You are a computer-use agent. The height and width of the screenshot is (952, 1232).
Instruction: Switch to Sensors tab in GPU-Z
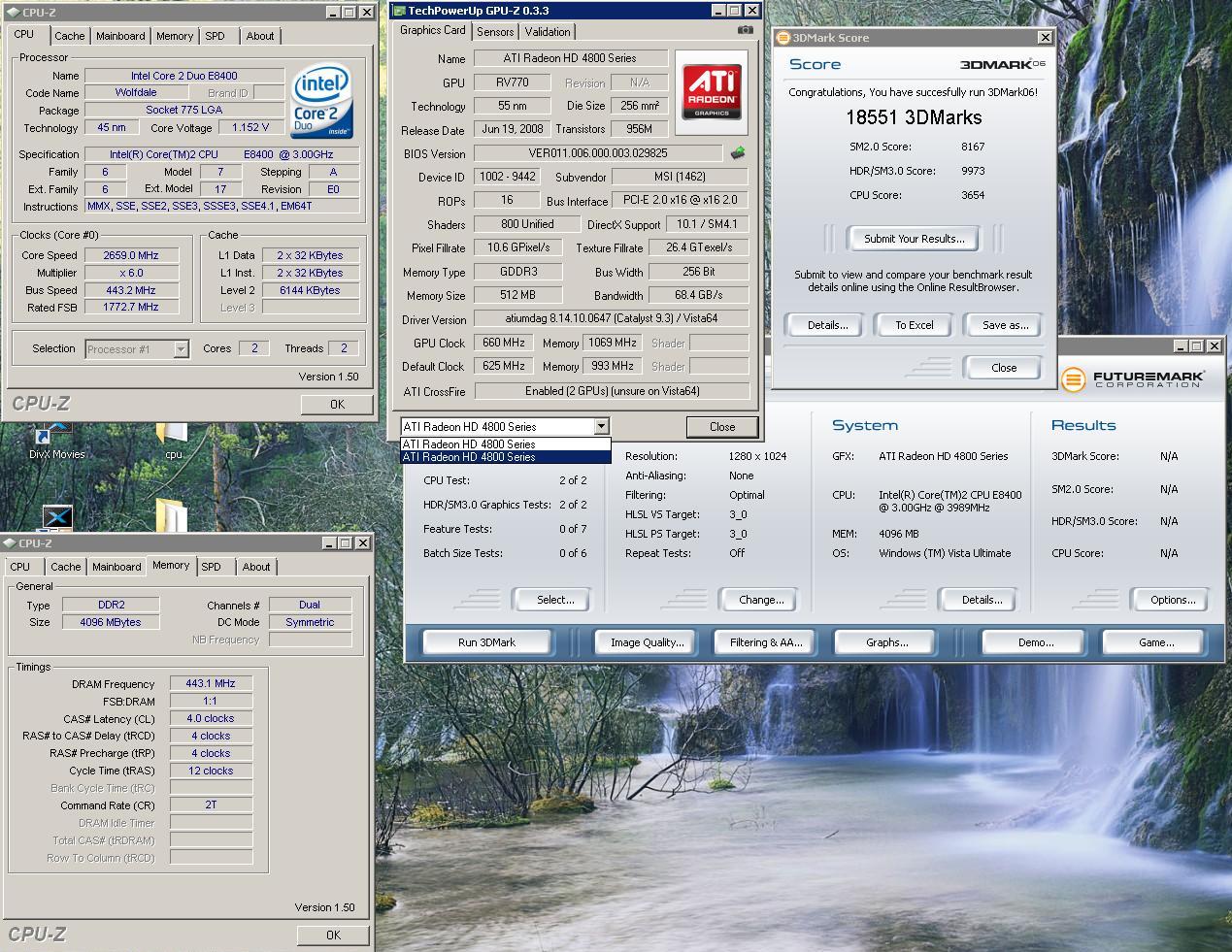click(495, 32)
